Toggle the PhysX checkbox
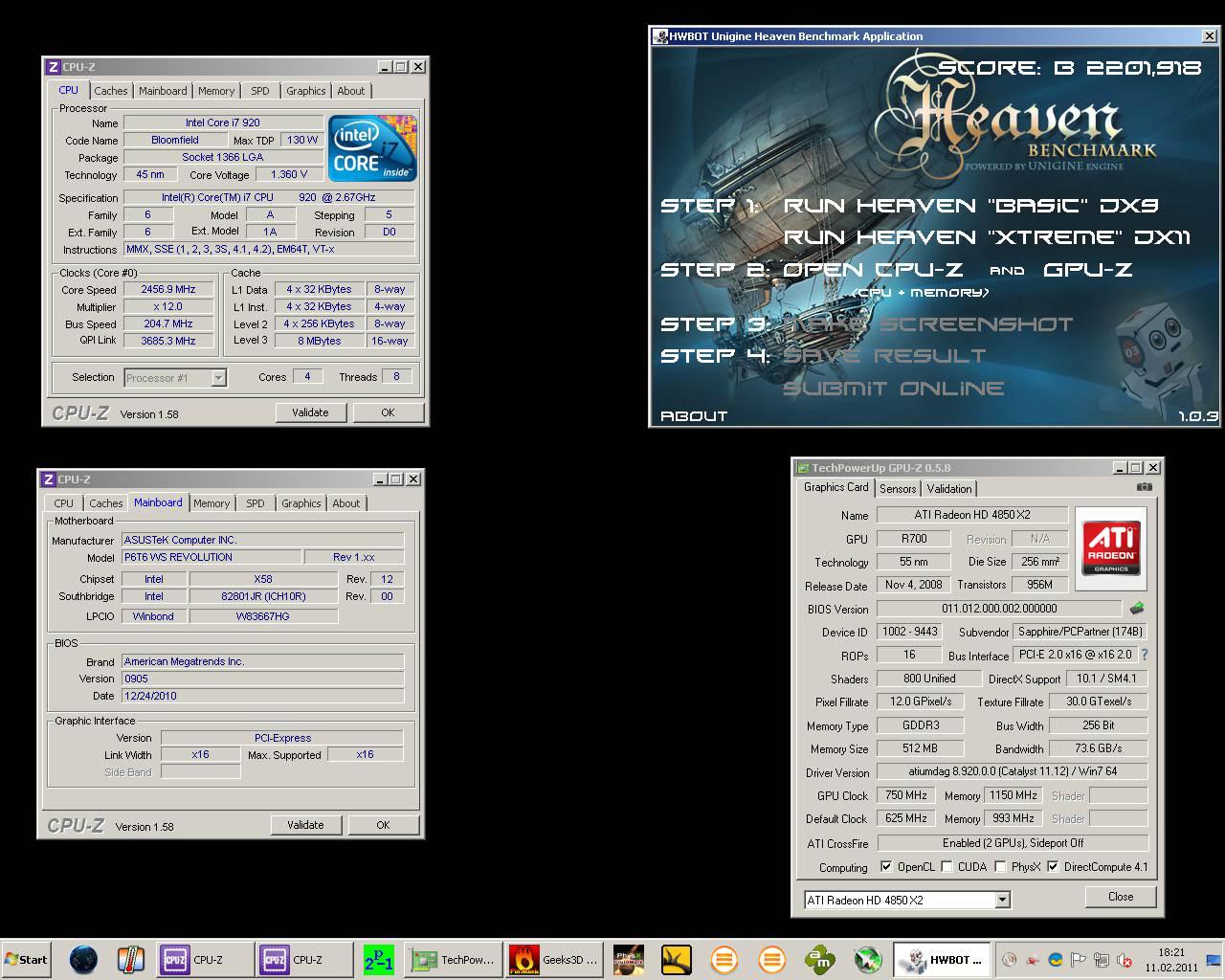The image size is (1225, 980). point(1000,867)
